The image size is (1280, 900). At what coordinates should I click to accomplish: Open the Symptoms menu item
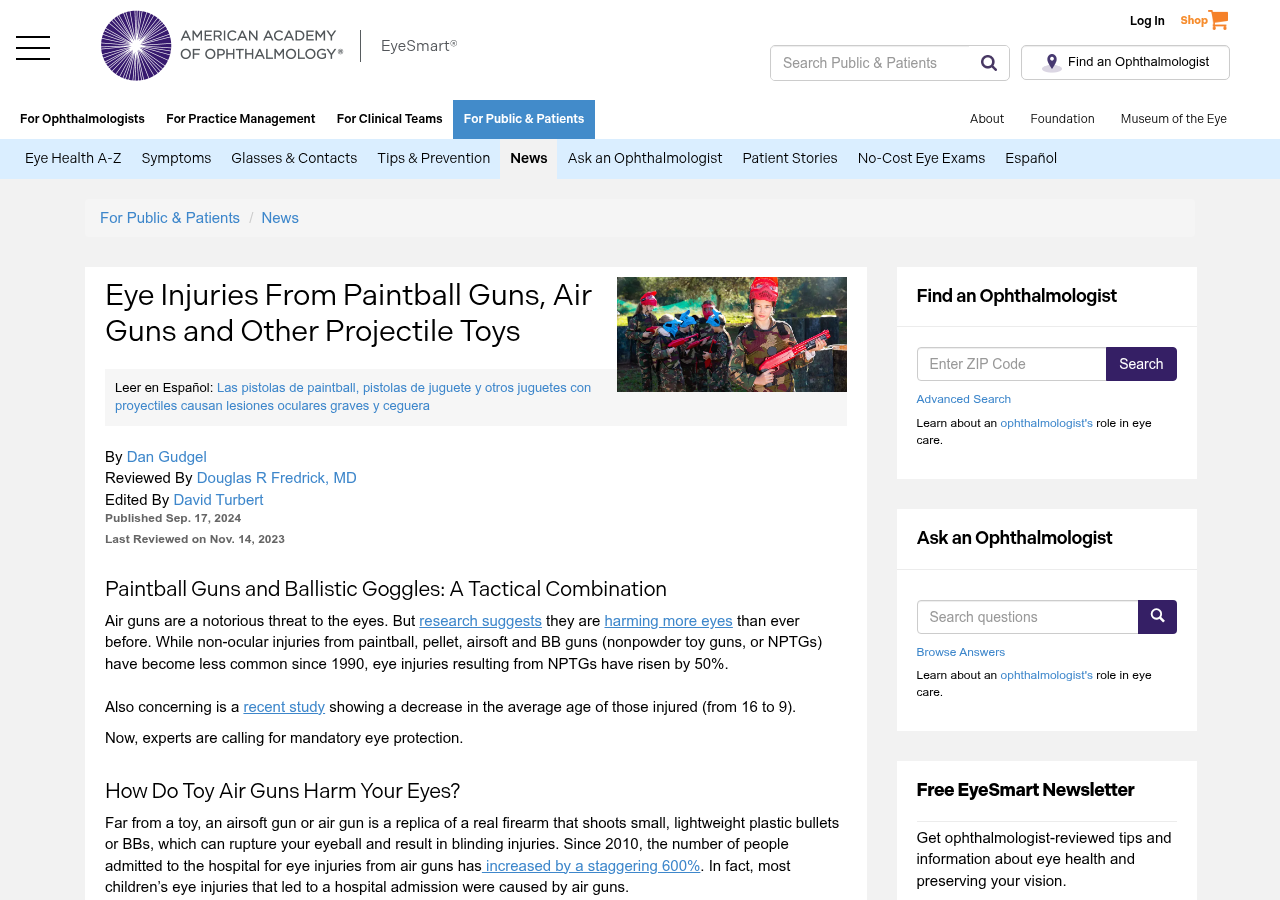[x=176, y=159]
